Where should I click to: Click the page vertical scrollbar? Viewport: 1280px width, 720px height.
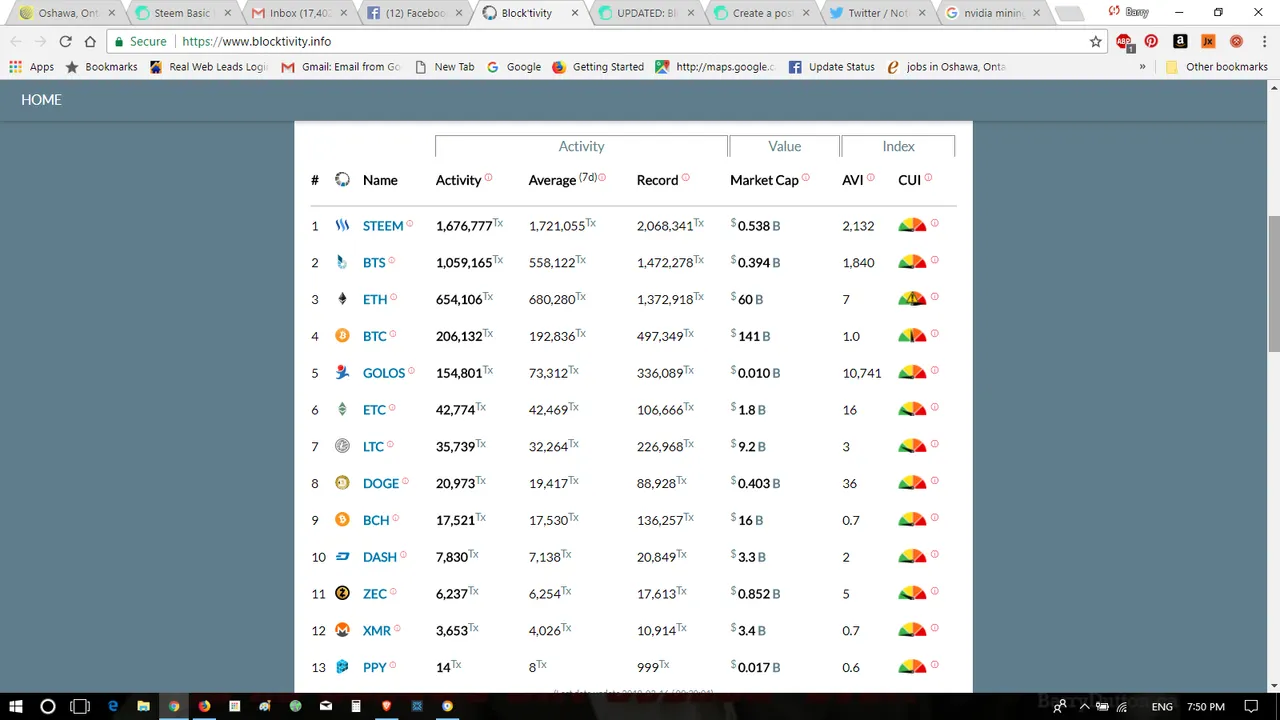pos(1273,283)
